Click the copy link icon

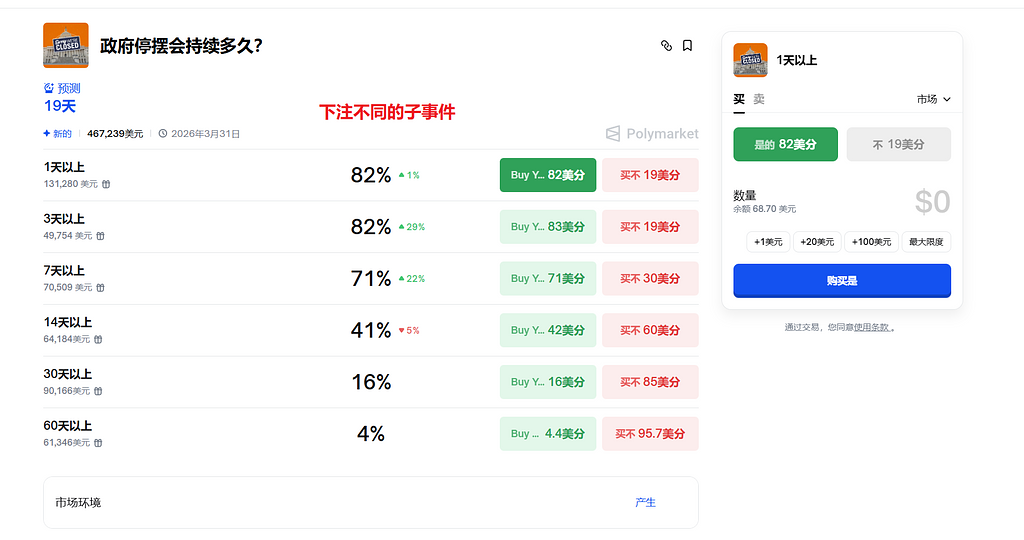coord(667,46)
